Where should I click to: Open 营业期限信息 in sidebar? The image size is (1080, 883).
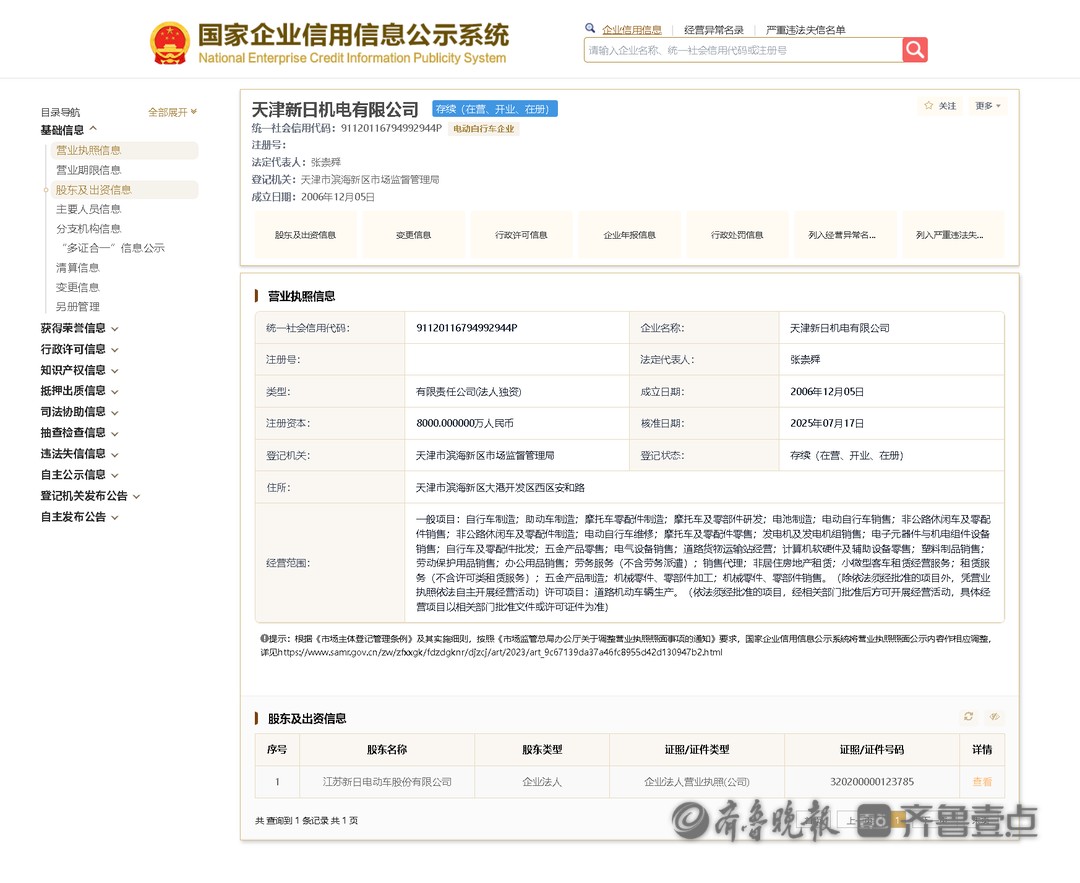(x=88, y=169)
